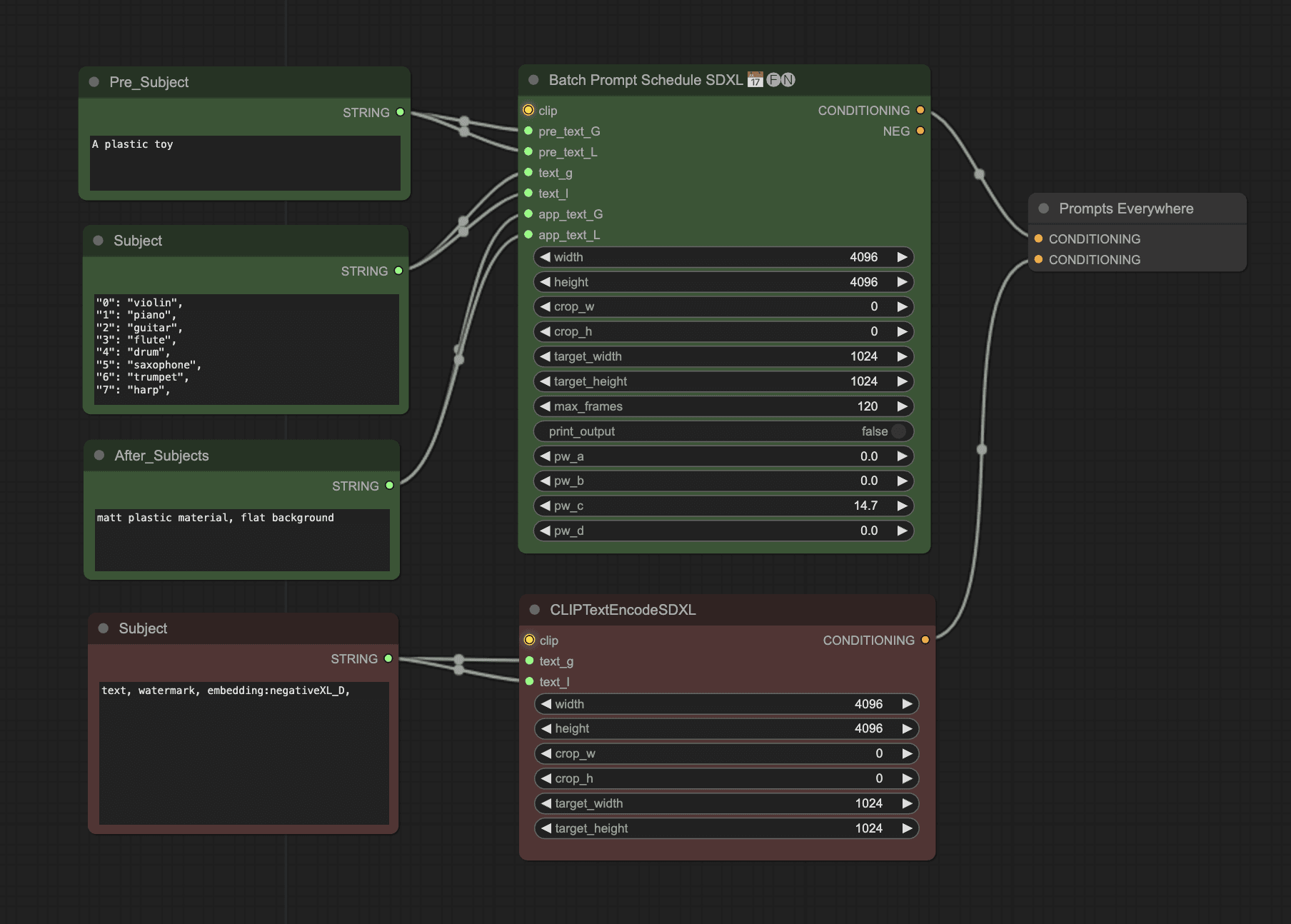The height and width of the screenshot is (924, 1291).
Task: Collapse the Prompts Everywhere node
Action: coord(1044,209)
